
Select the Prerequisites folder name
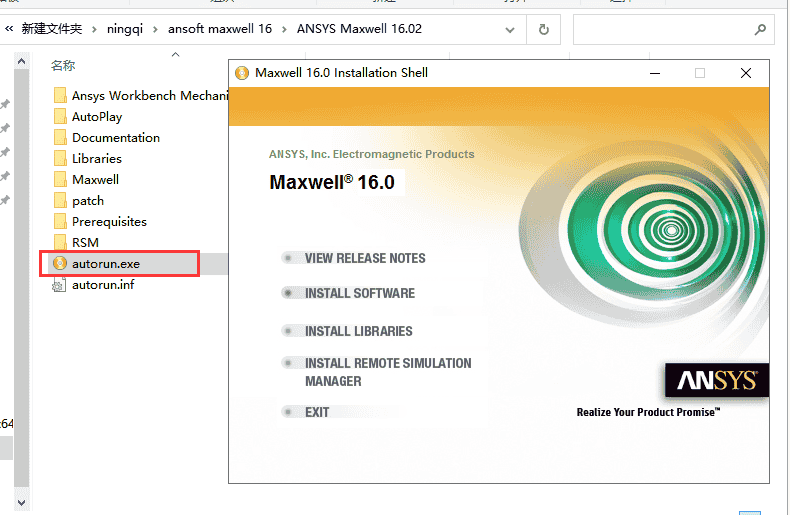coord(109,222)
